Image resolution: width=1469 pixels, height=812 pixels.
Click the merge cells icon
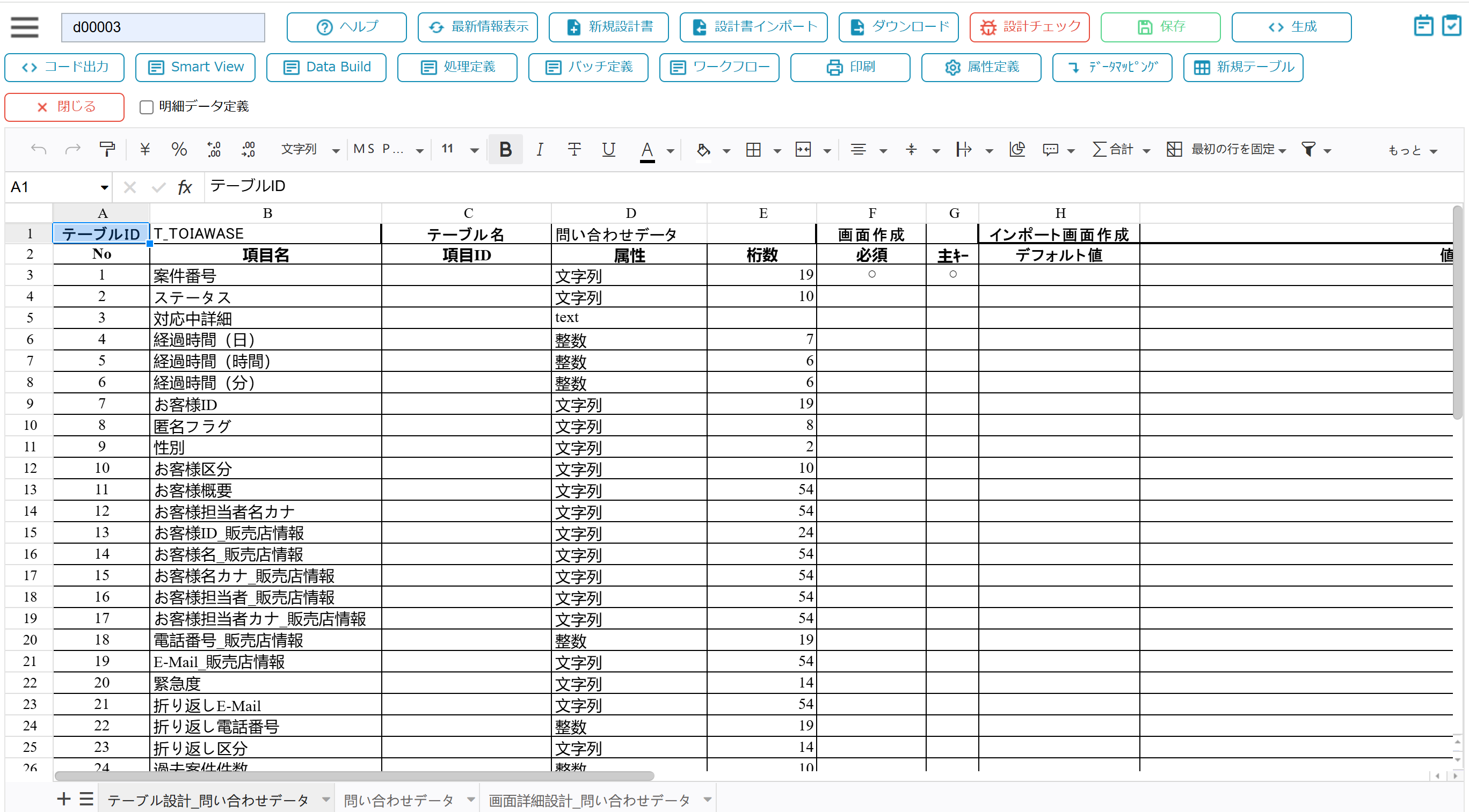click(x=803, y=149)
